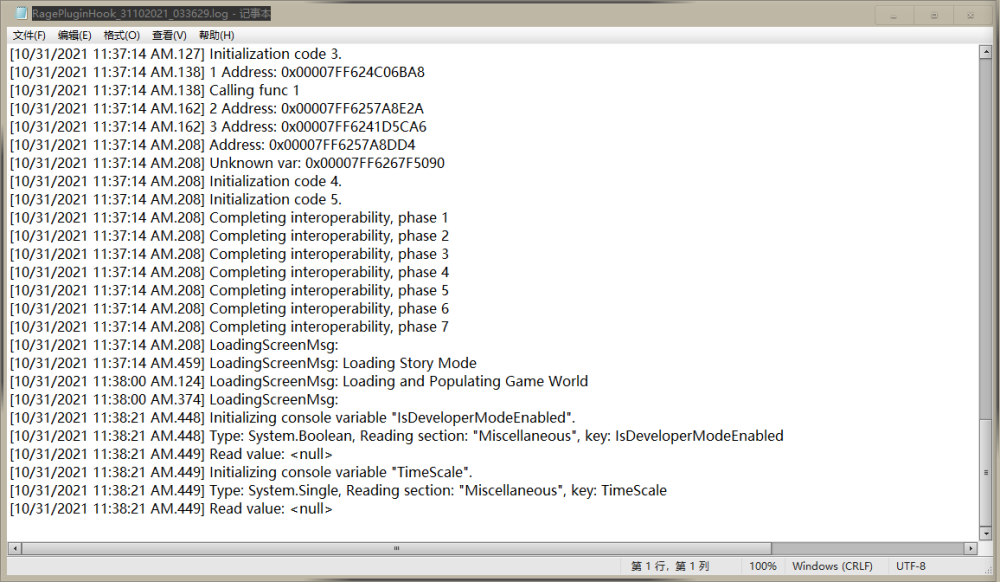This screenshot has height=582, width=1000.
Task: Click vertical scrollbar's bottom down arrow
Action: 986,533
